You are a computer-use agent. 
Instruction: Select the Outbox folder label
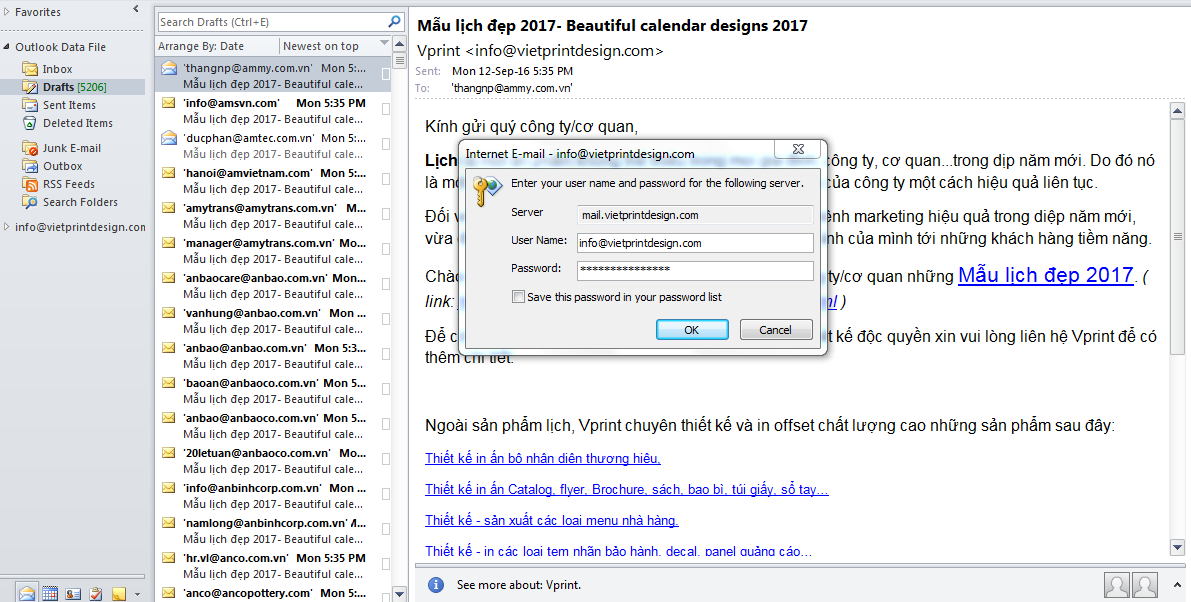tap(62, 166)
